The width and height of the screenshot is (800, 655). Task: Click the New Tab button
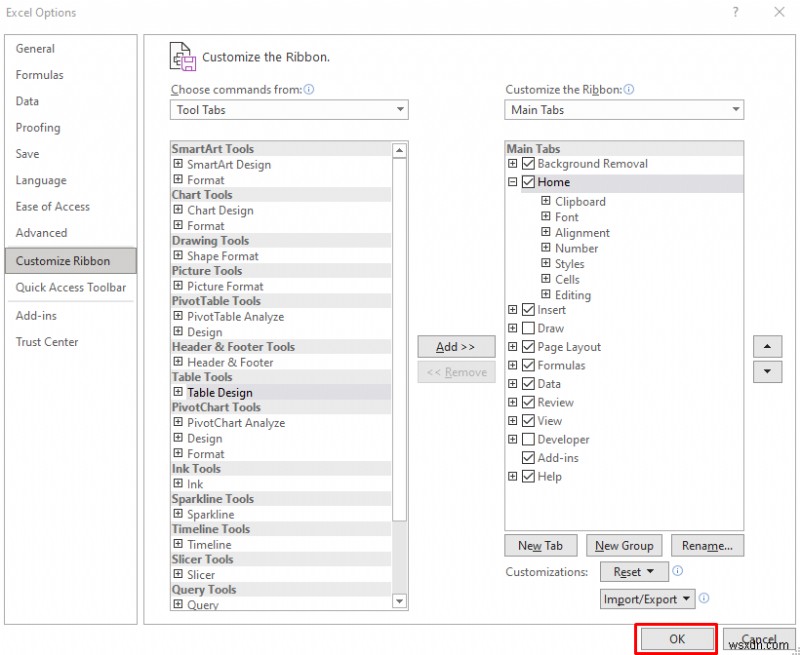tap(540, 546)
